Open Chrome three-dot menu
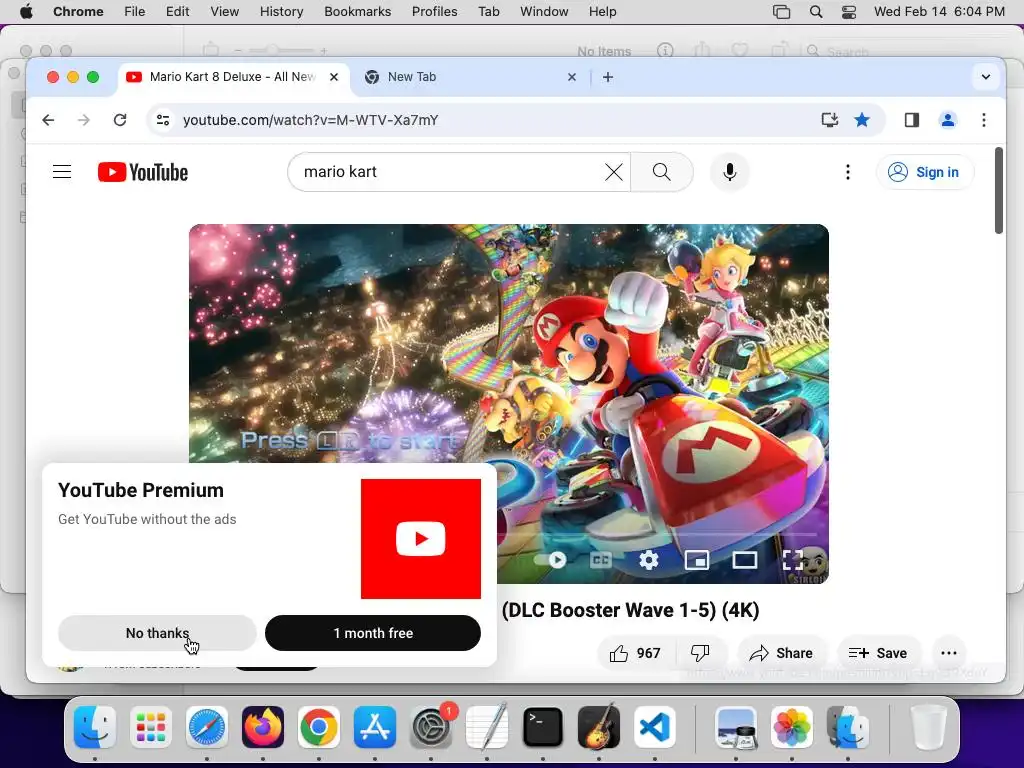The image size is (1024, 768). pyautogui.click(x=984, y=120)
